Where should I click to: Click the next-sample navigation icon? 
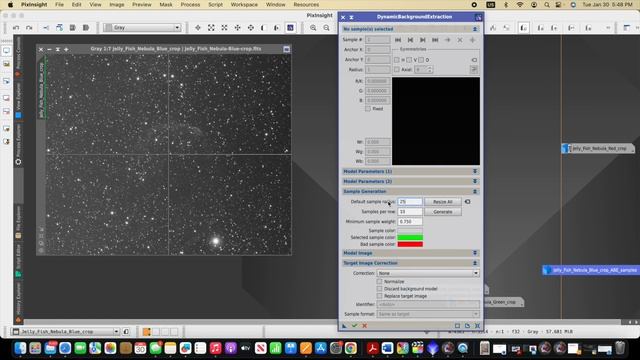pos(423,40)
